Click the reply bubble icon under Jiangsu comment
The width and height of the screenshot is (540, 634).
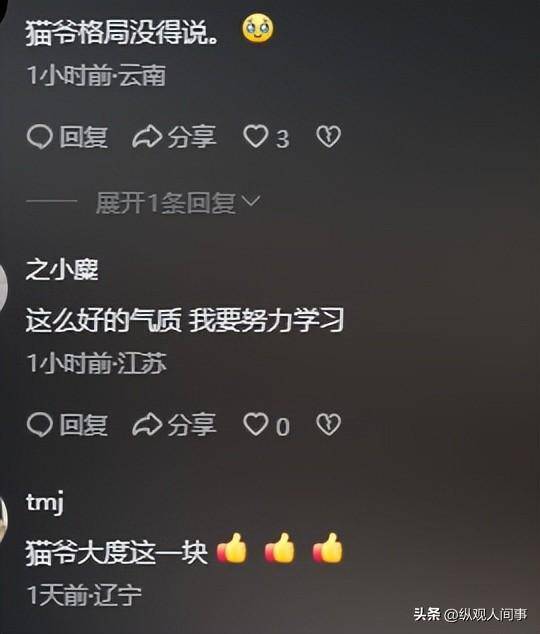pyautogui.click(x=39, y=425)
